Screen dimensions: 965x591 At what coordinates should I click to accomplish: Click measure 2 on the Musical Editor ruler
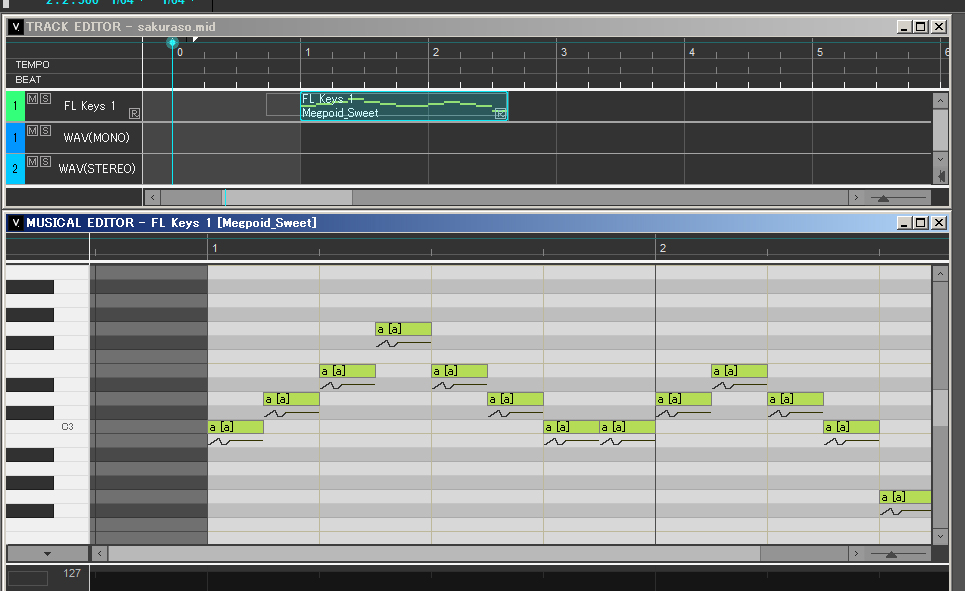(x=663, y=248)
